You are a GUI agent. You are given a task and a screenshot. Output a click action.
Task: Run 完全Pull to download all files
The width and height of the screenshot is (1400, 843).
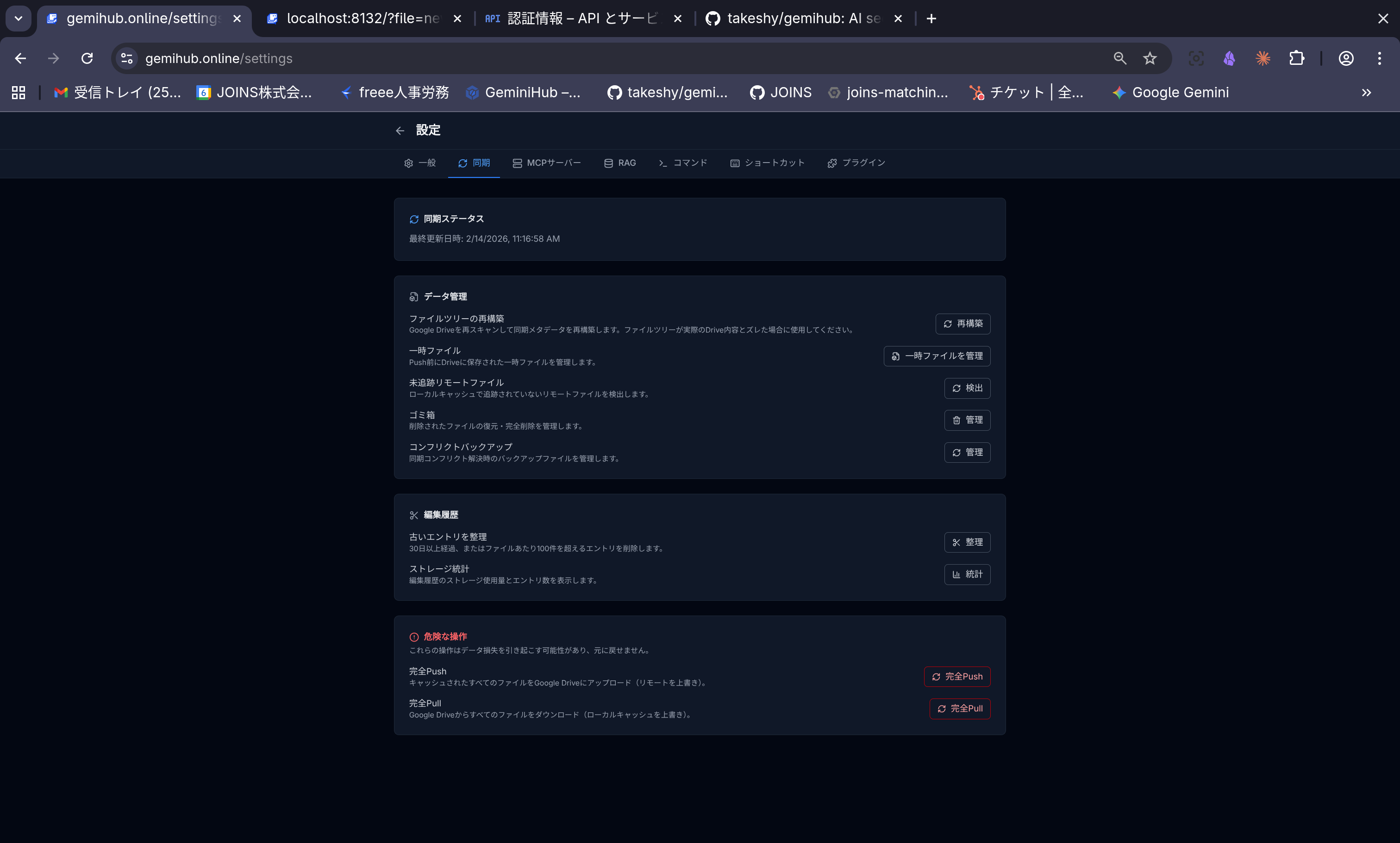point(960,708)
